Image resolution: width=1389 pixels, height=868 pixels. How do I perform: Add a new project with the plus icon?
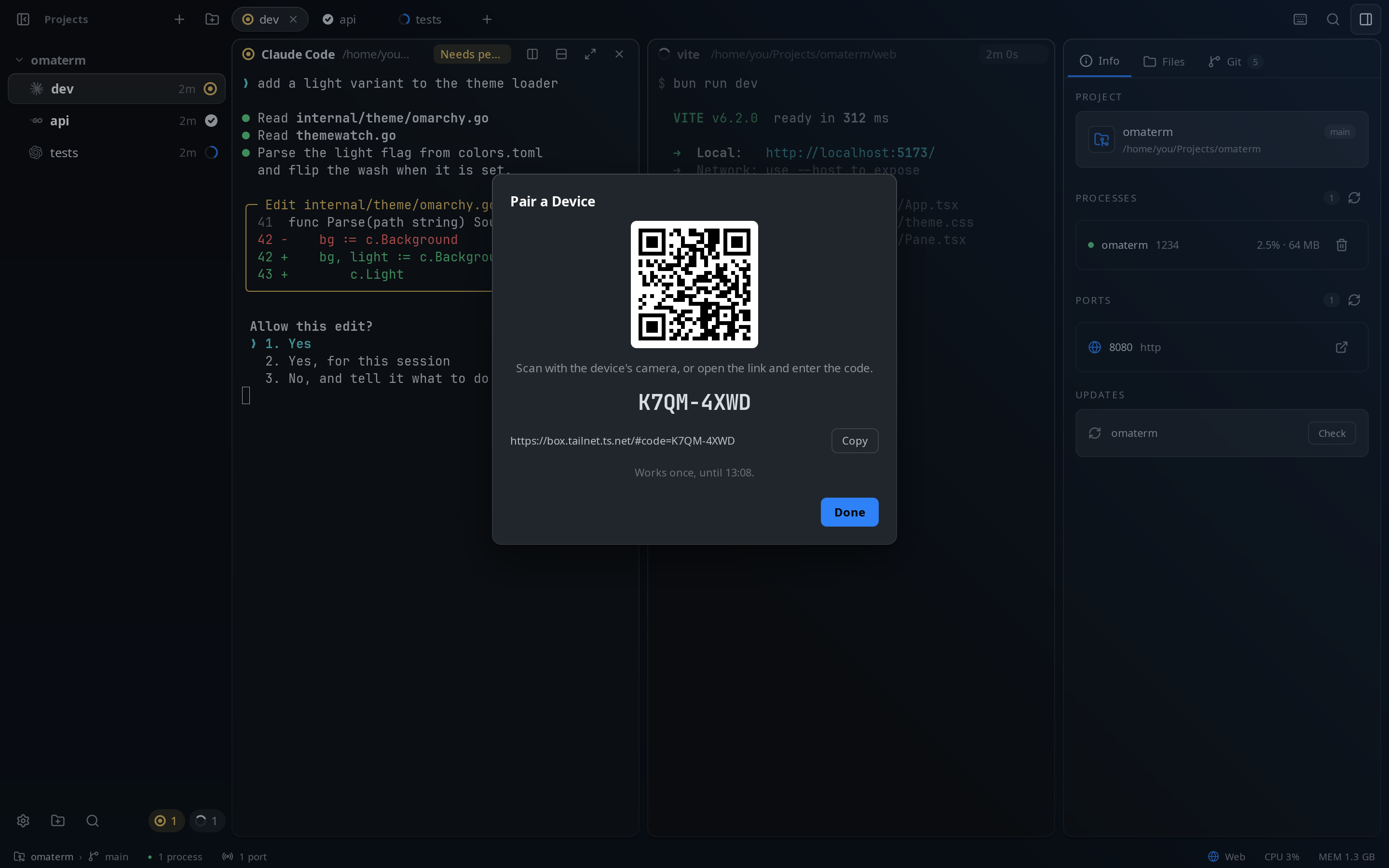[x=179, y=19]
